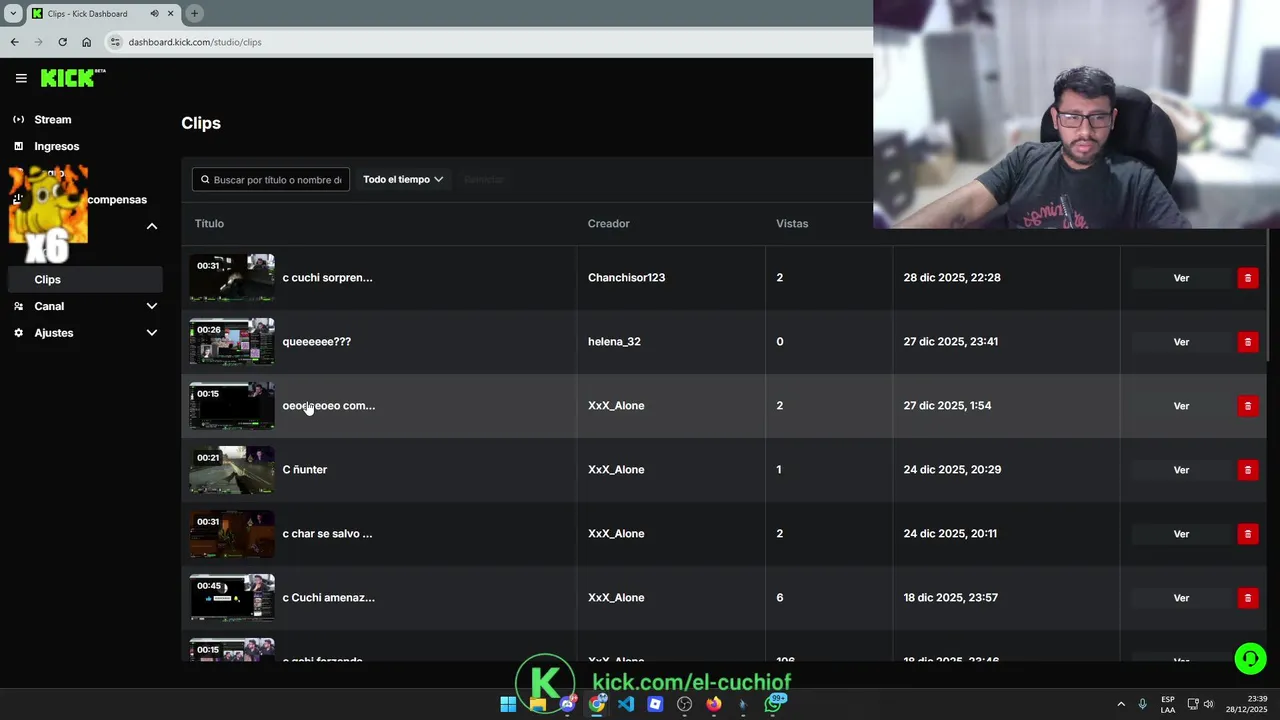Open Visual Studio Code from taskbar
The height and width of the screenshot is (720, 1280).
pos(626,704)
